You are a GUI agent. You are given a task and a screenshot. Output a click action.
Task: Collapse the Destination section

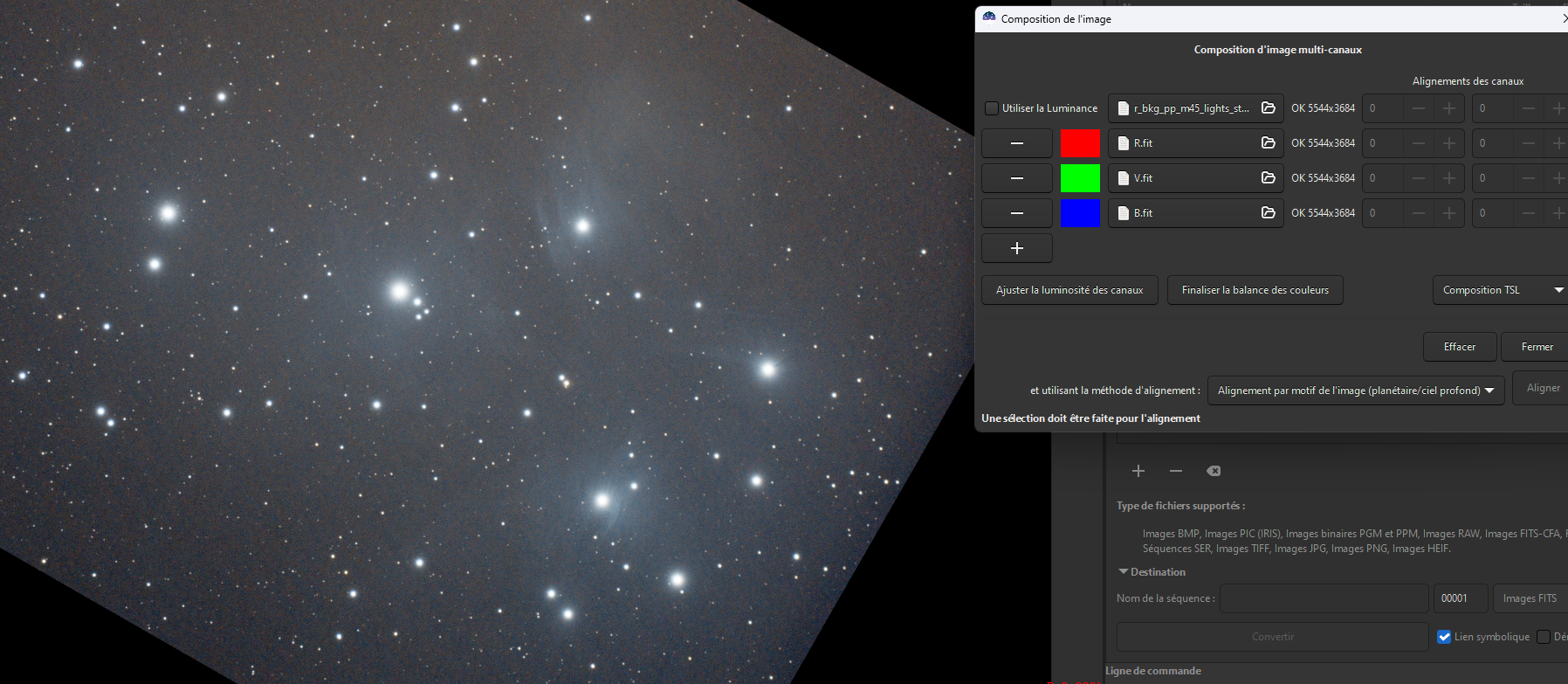pos(1124,572)
